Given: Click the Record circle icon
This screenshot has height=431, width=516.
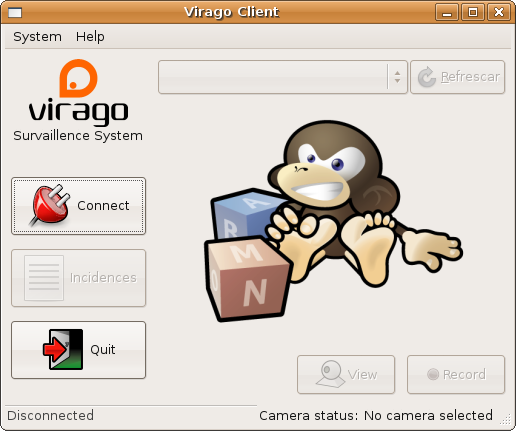Looking at the screenshot, I should pyautogui.click(x=433, y=374).
